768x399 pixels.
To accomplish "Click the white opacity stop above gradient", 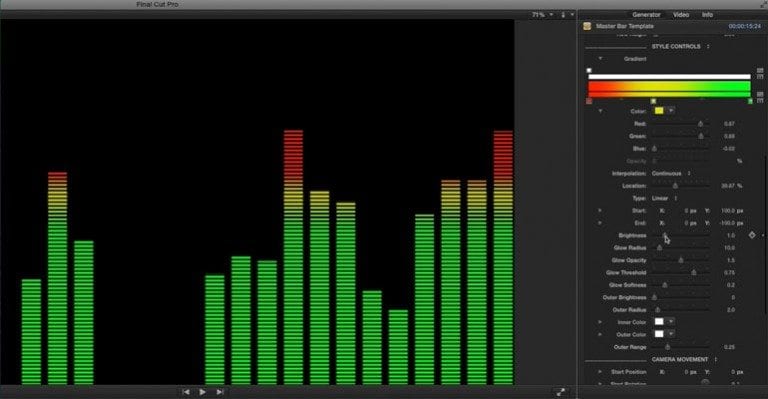I will click(589, 70).
